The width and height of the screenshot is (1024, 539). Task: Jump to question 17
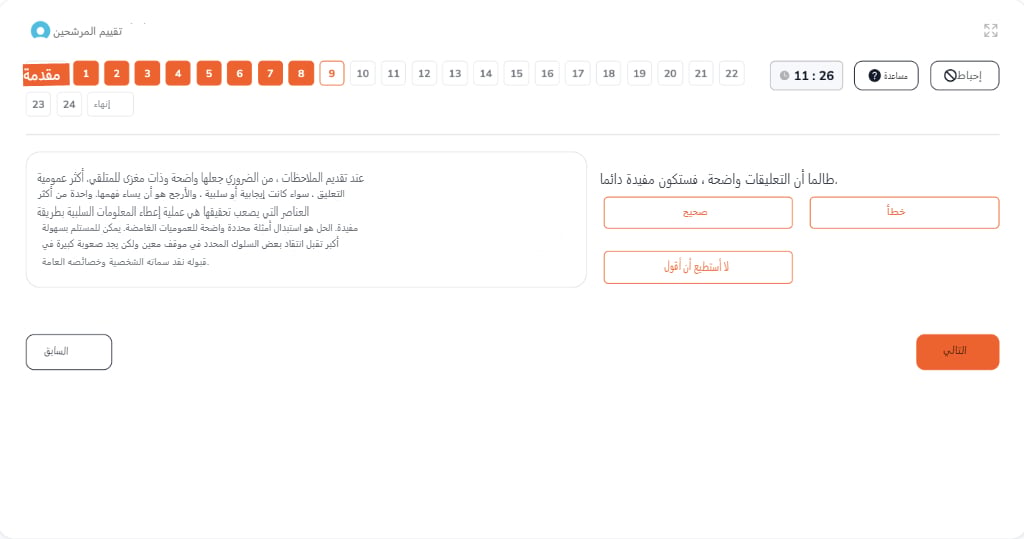(x=578, y=73)
